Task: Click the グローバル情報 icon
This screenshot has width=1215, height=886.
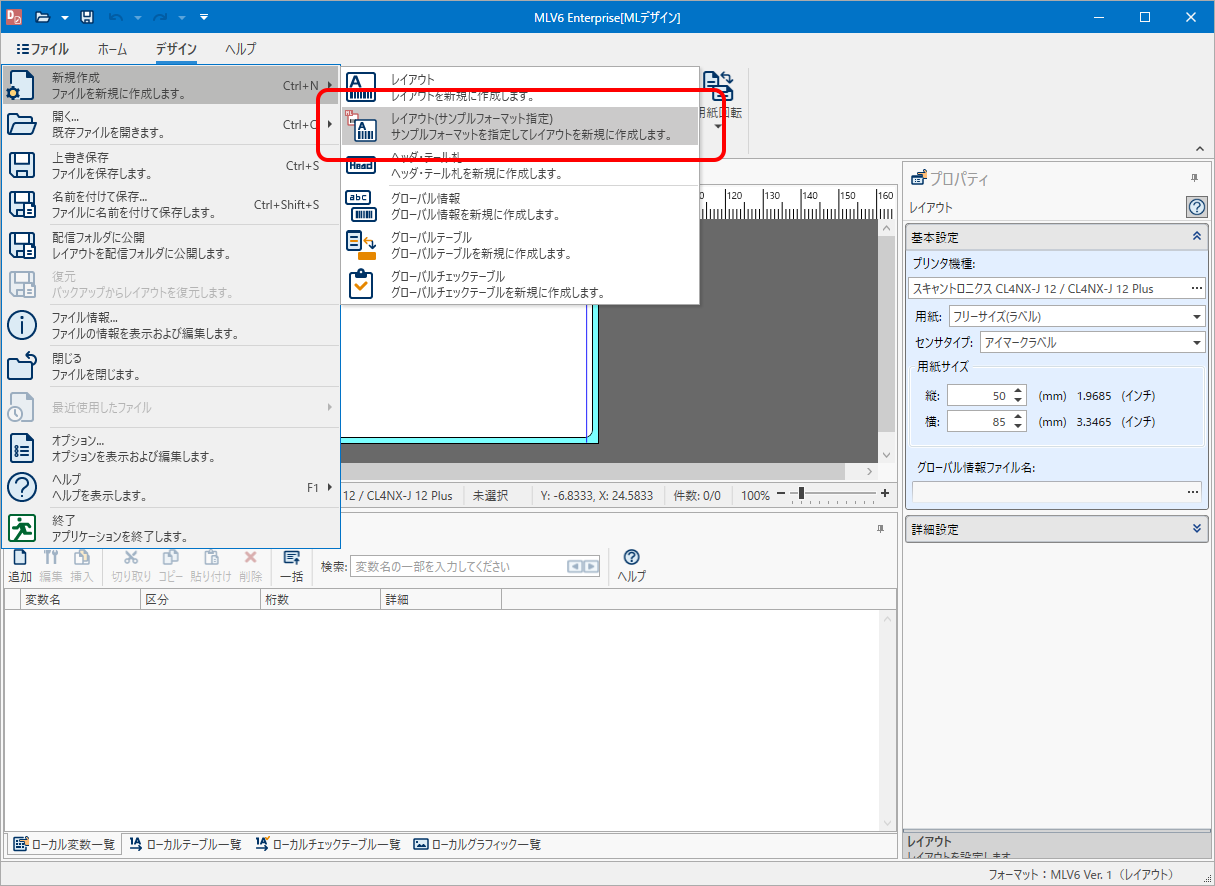Action: [361, 206]
